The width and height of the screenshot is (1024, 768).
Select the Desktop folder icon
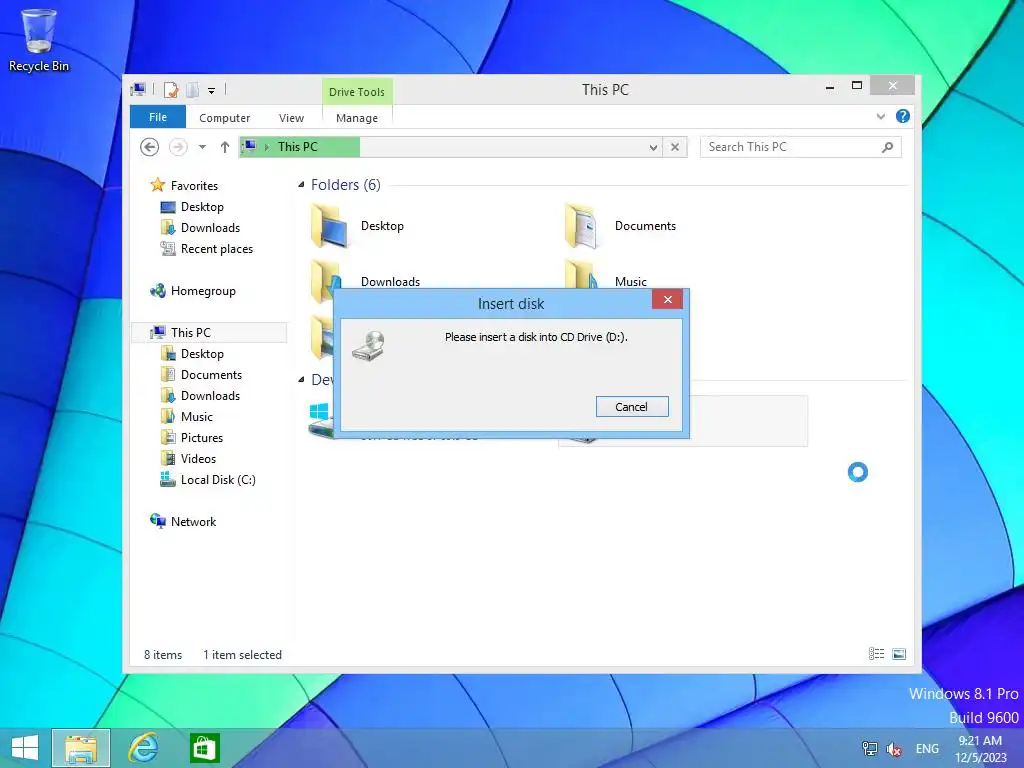click(x=329, y=226)
